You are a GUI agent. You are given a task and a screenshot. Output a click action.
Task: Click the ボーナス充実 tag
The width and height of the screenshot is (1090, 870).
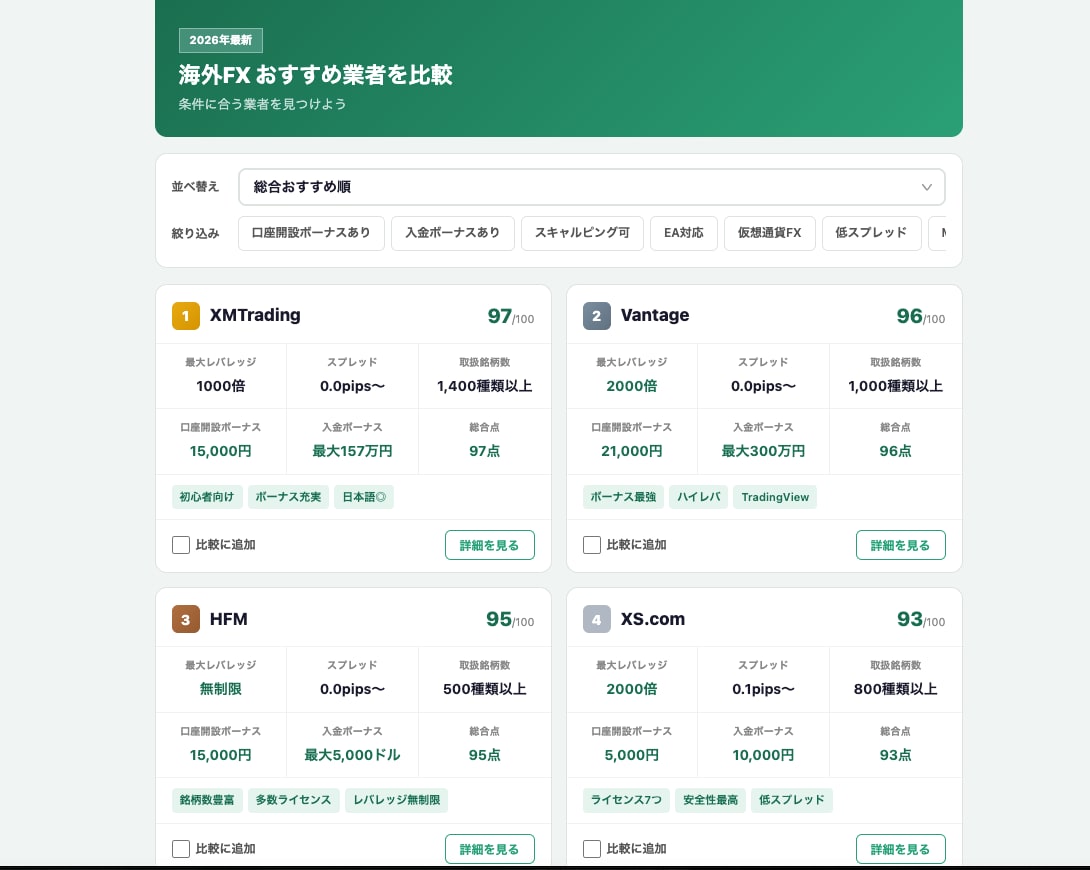[x=288, y=497]
